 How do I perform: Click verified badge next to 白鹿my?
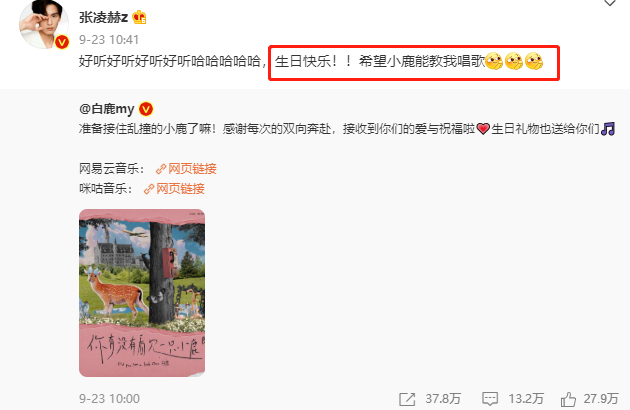coord(146,109)
